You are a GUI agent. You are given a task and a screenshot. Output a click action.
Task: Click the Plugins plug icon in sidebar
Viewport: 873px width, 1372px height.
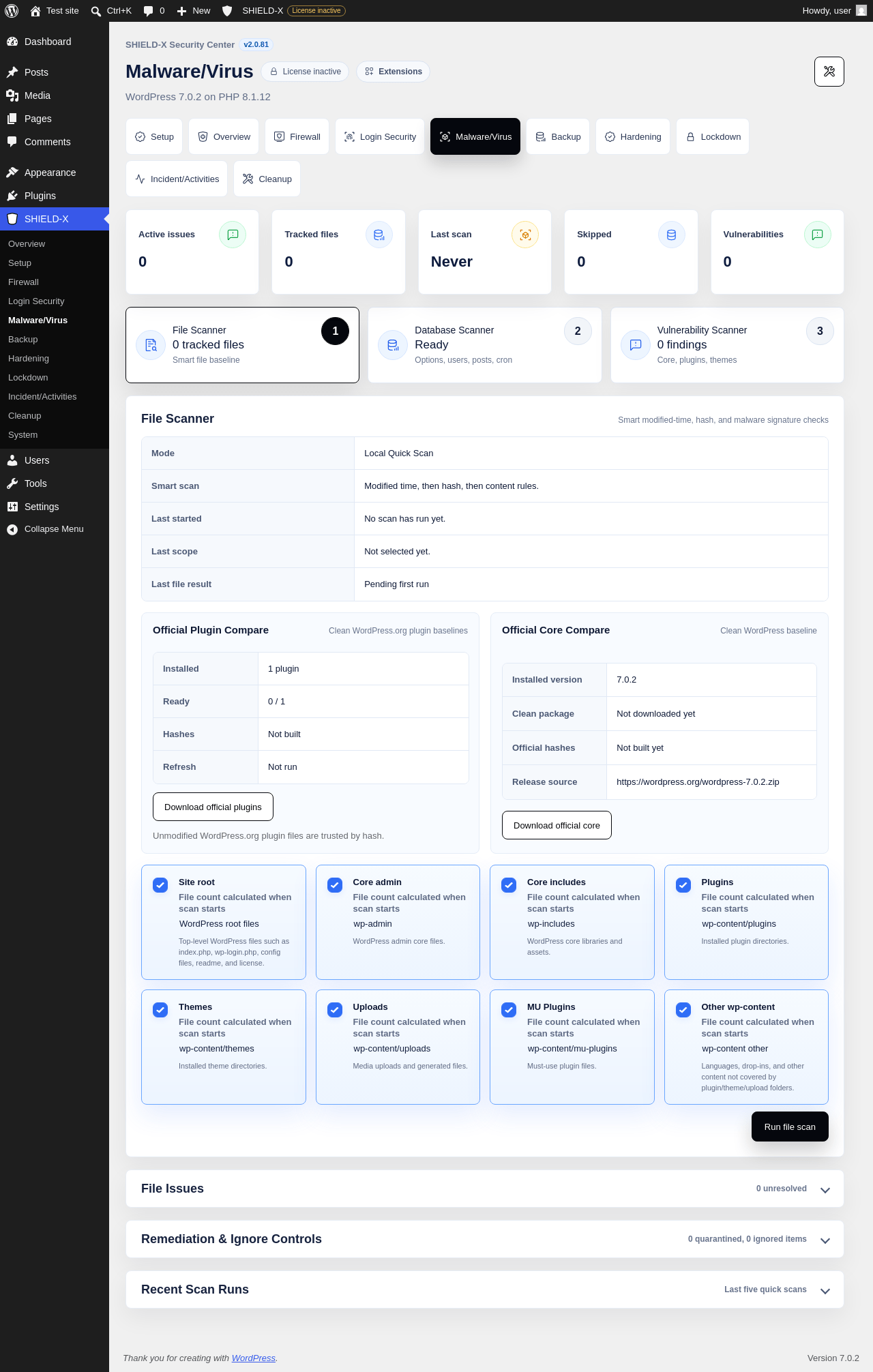click(12, 196)
